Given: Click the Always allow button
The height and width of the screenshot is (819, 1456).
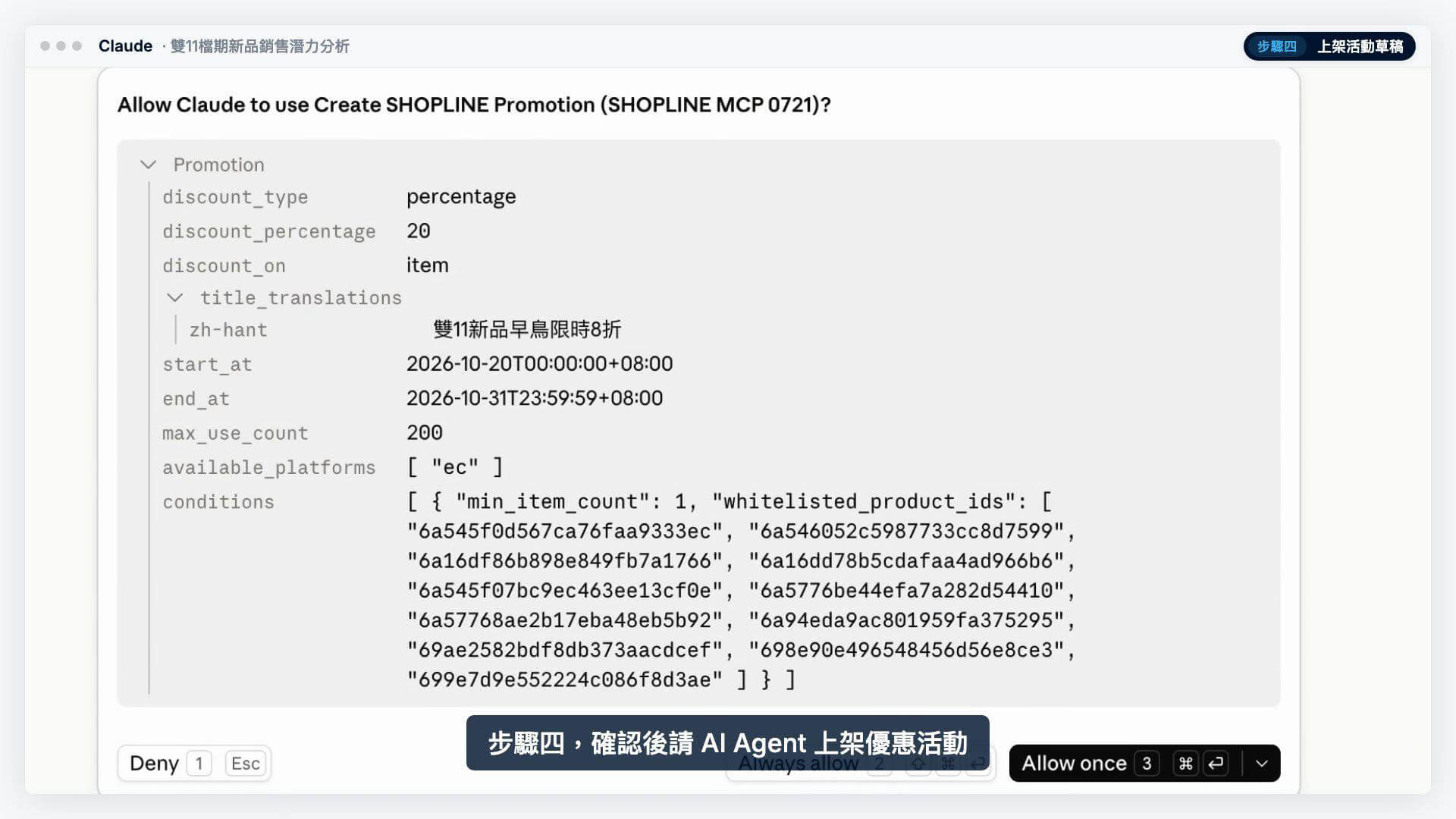Looking at the screenshot, I should click(861, 764).
